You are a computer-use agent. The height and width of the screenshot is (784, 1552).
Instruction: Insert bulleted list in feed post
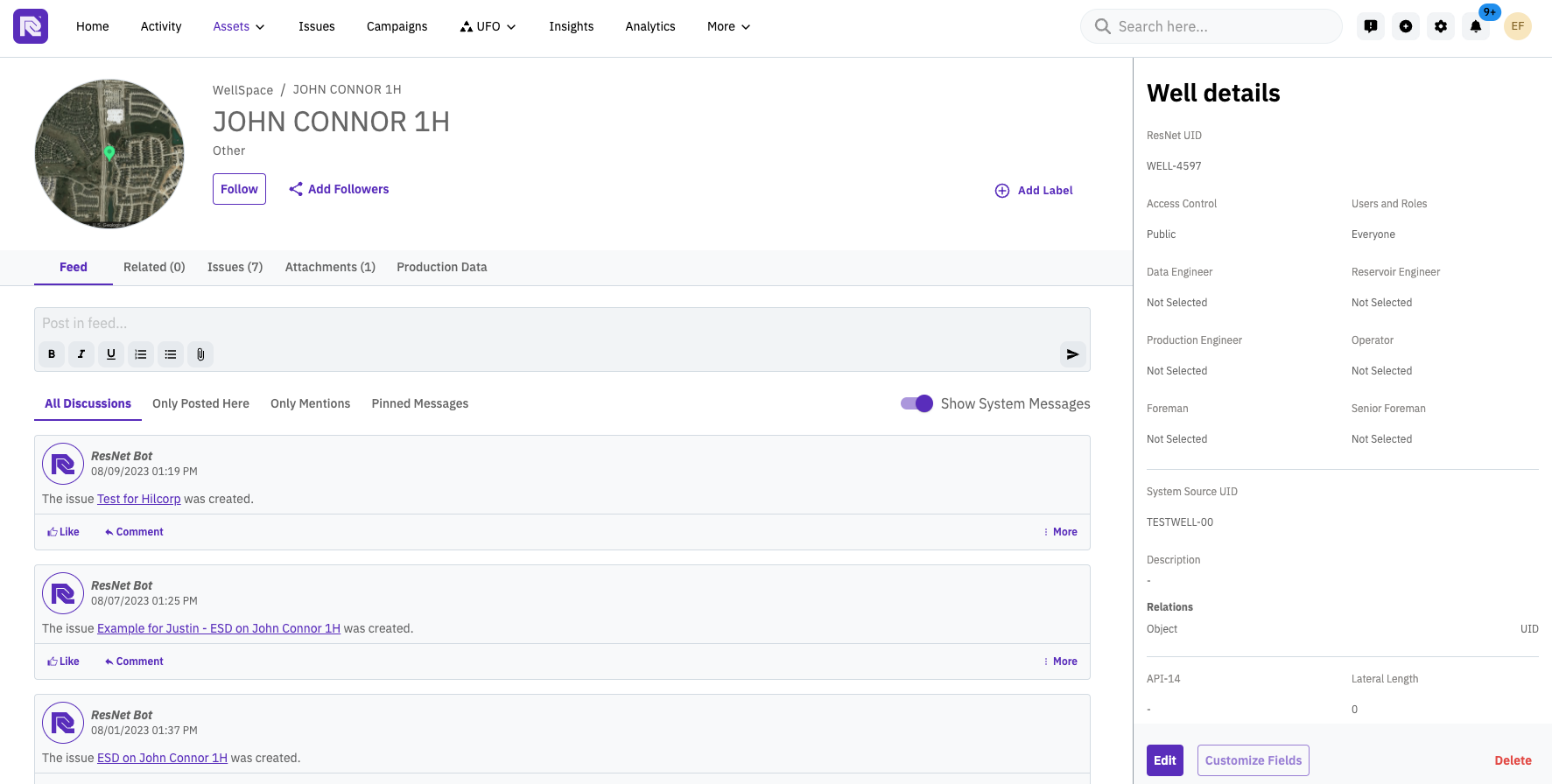(x=171, y=354)
